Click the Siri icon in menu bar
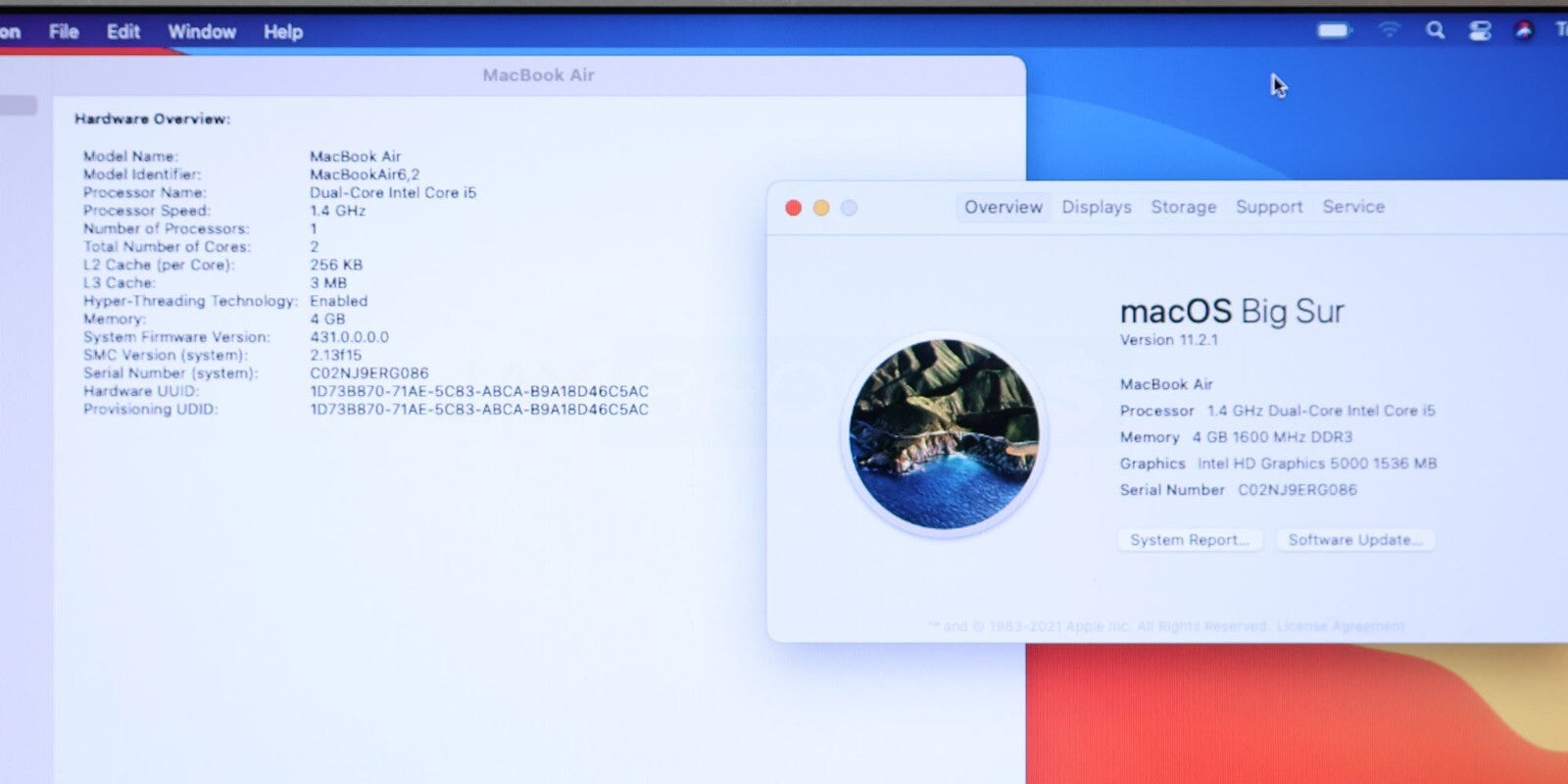This screenshot has width=1568, height=784. tap(1524, 30)
